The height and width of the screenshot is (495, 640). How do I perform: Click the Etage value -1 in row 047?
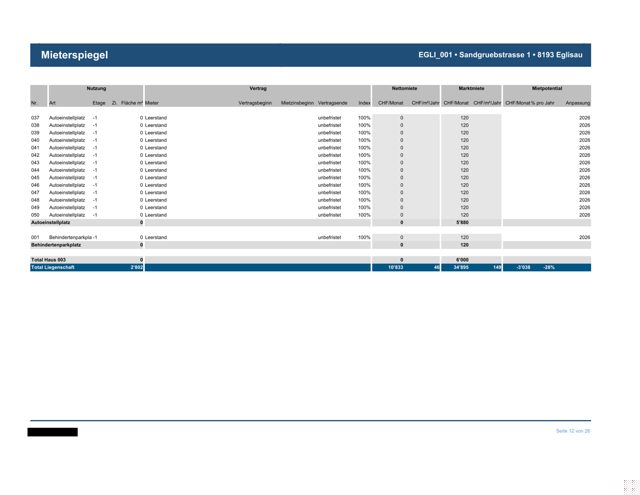point(95,193)
